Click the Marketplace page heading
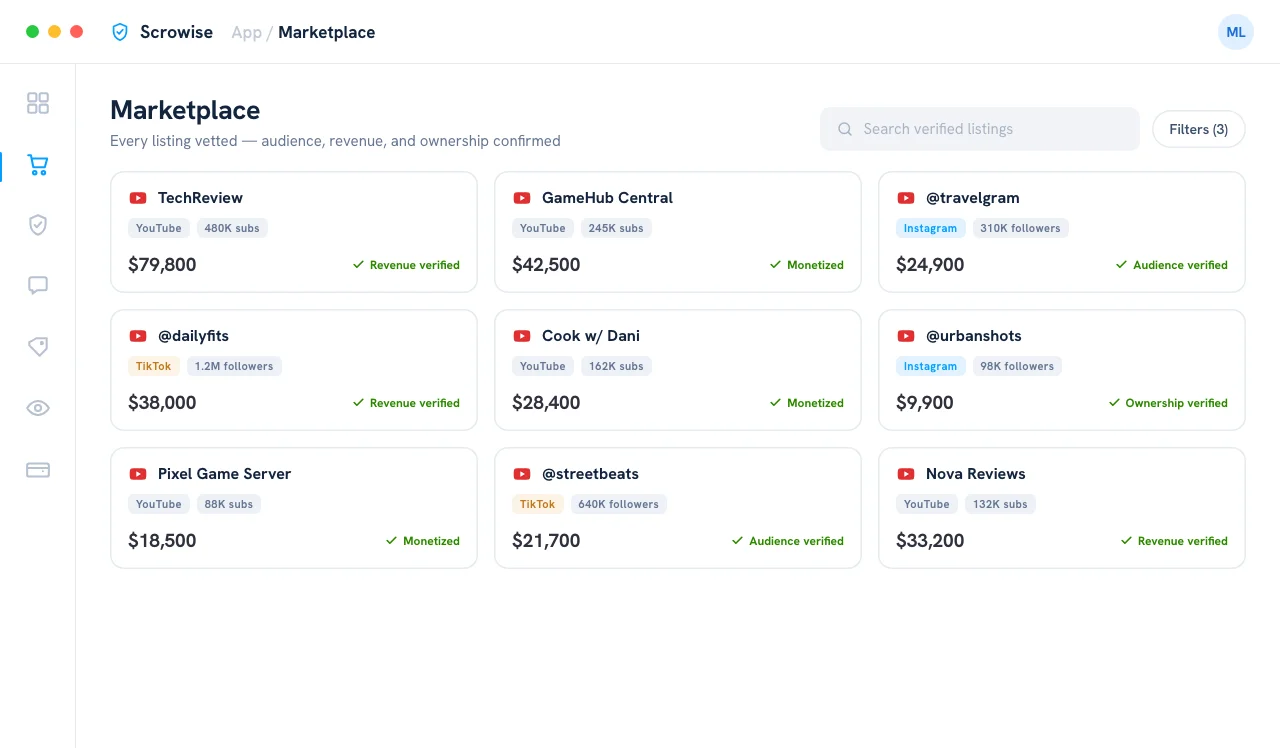Image resolution: width=1280 pixels, height=748 pixels. tap(185, 110)
